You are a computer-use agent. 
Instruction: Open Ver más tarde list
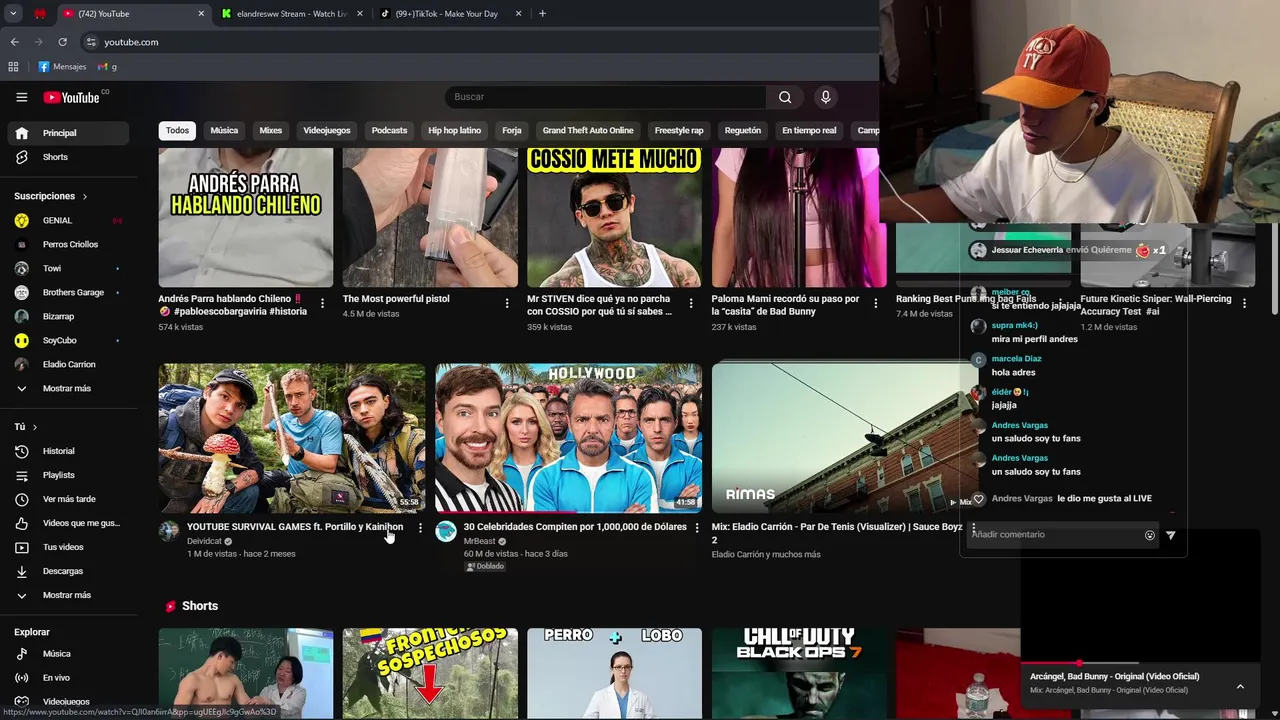pyautogui.click(x=68, y=499)
